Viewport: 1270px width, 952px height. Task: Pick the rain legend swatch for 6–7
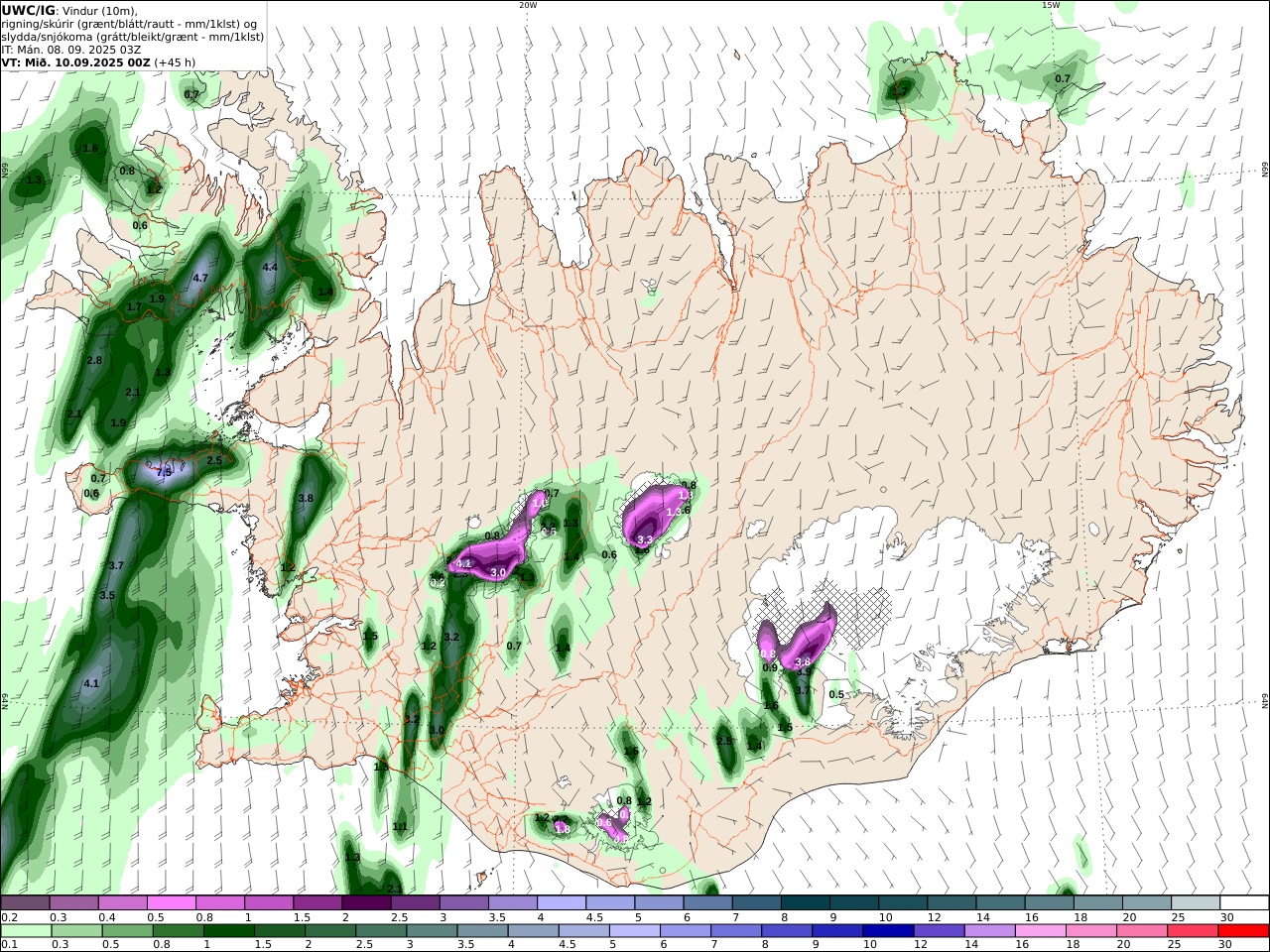pos(686,931)
